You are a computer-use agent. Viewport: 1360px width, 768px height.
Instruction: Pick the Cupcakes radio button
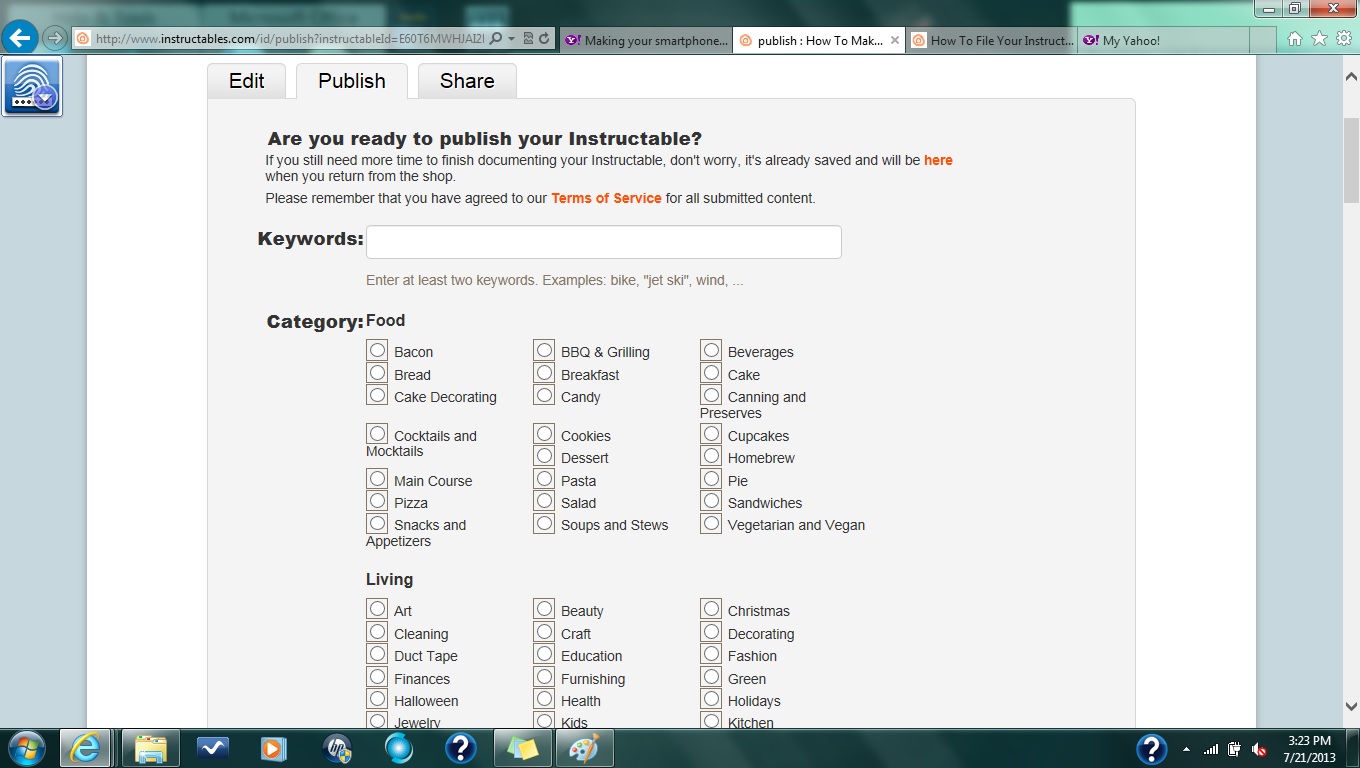[711, 434]
